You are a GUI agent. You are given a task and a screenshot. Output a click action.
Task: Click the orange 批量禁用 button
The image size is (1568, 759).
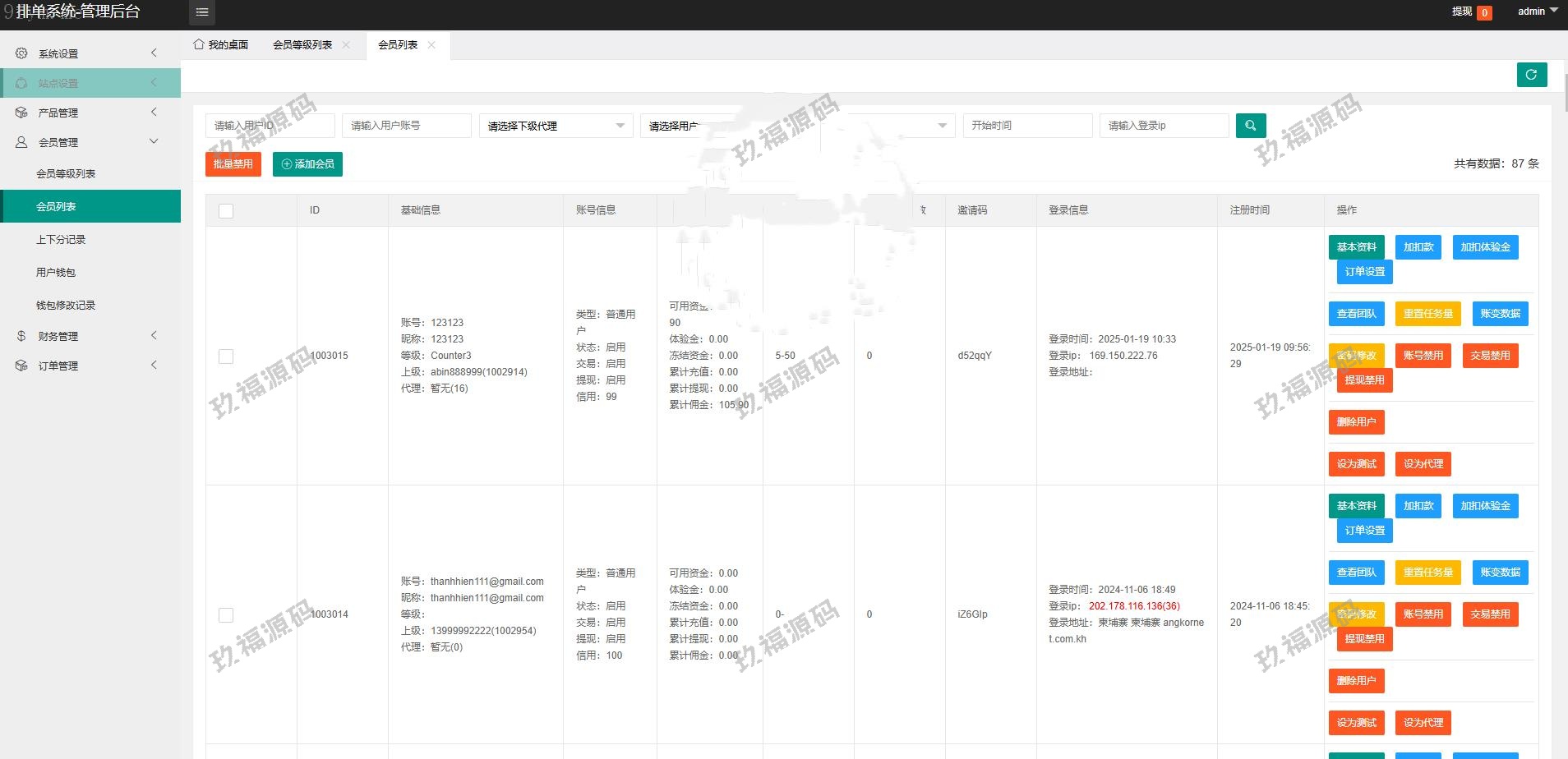tap(233, 164)
